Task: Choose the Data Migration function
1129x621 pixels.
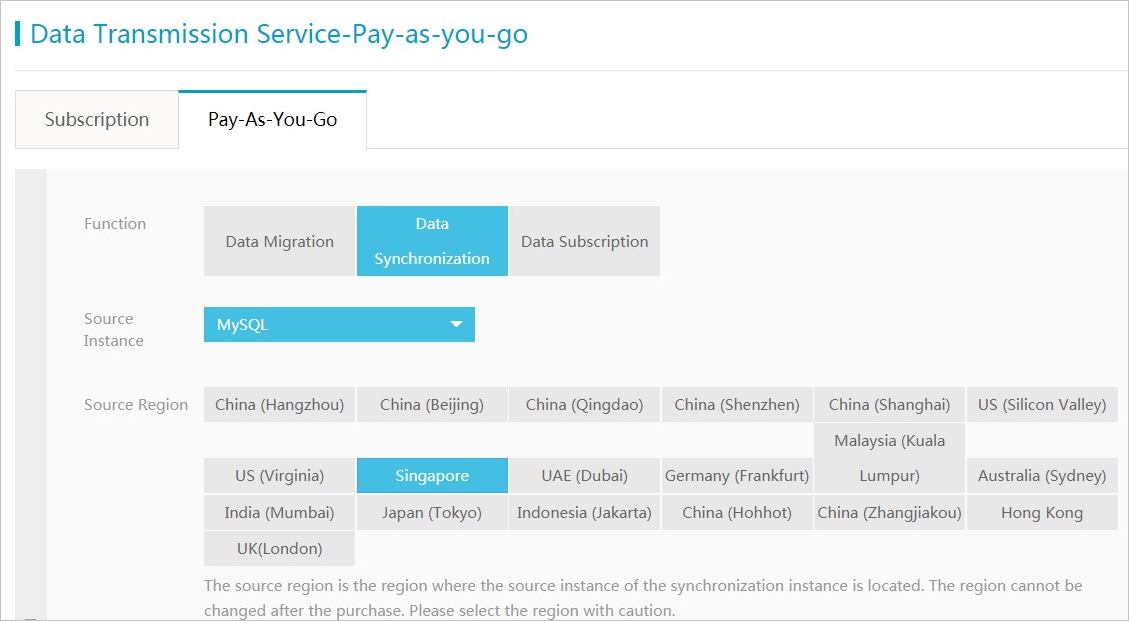Action: pyautogui.click(x=279, y=241)
